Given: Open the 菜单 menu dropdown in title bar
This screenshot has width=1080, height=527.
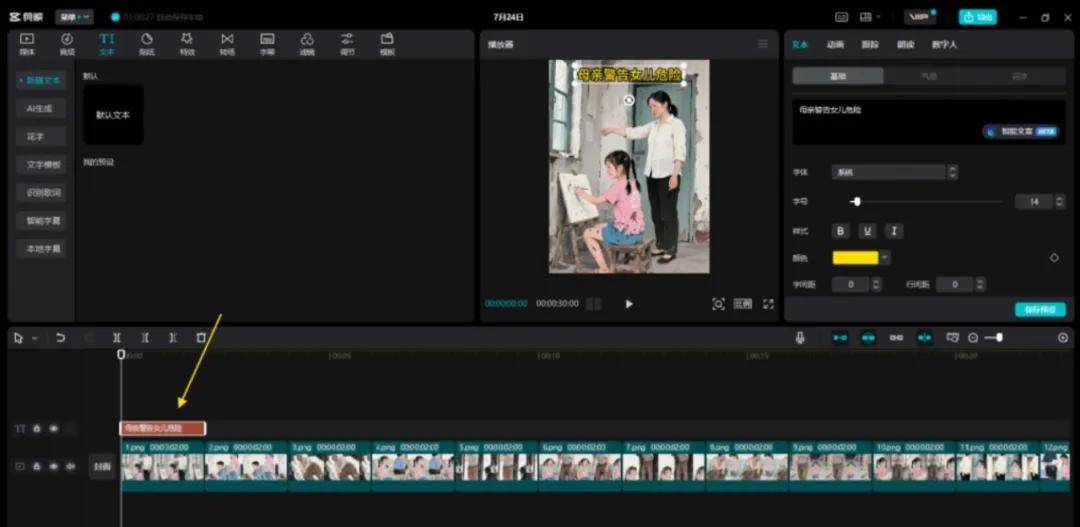Looking at the screenshot, I should [x=74, y=17].
